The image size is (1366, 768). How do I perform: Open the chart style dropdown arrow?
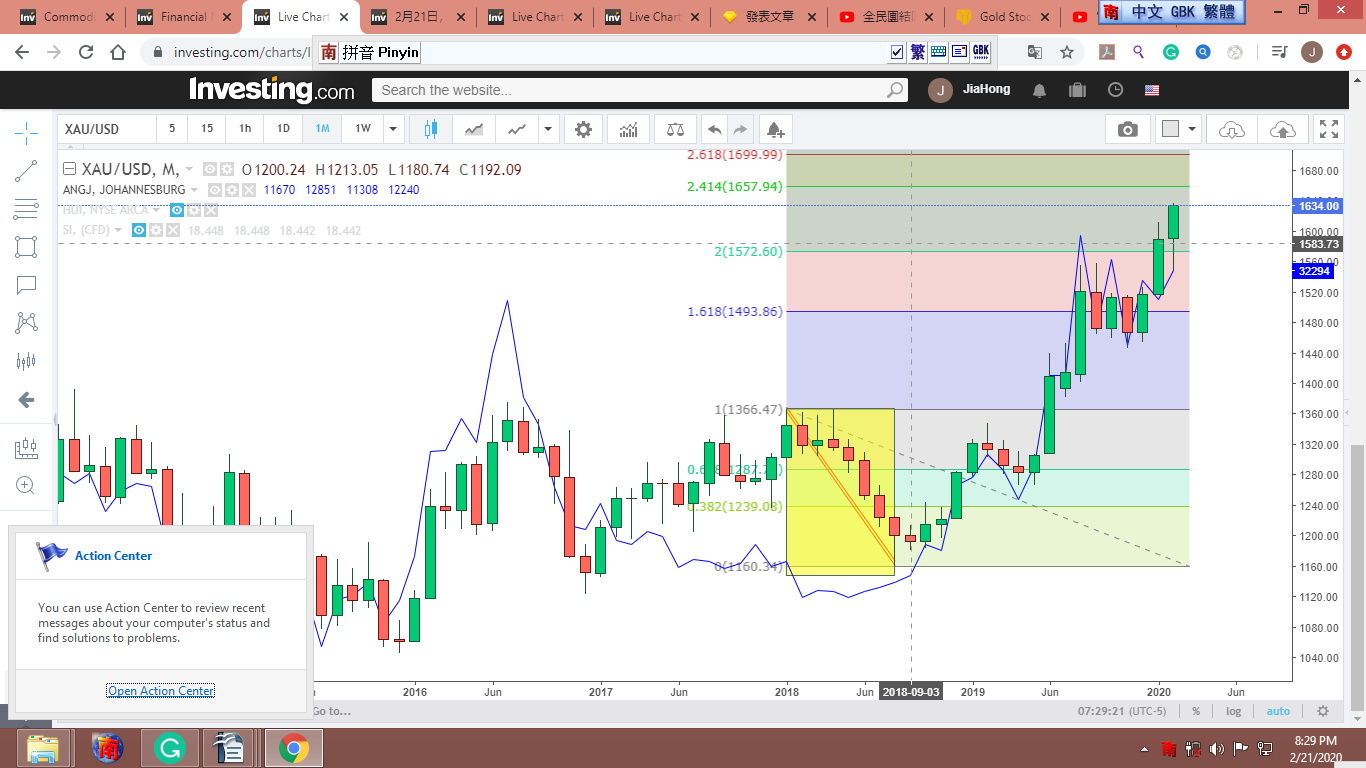click(547, 129)
